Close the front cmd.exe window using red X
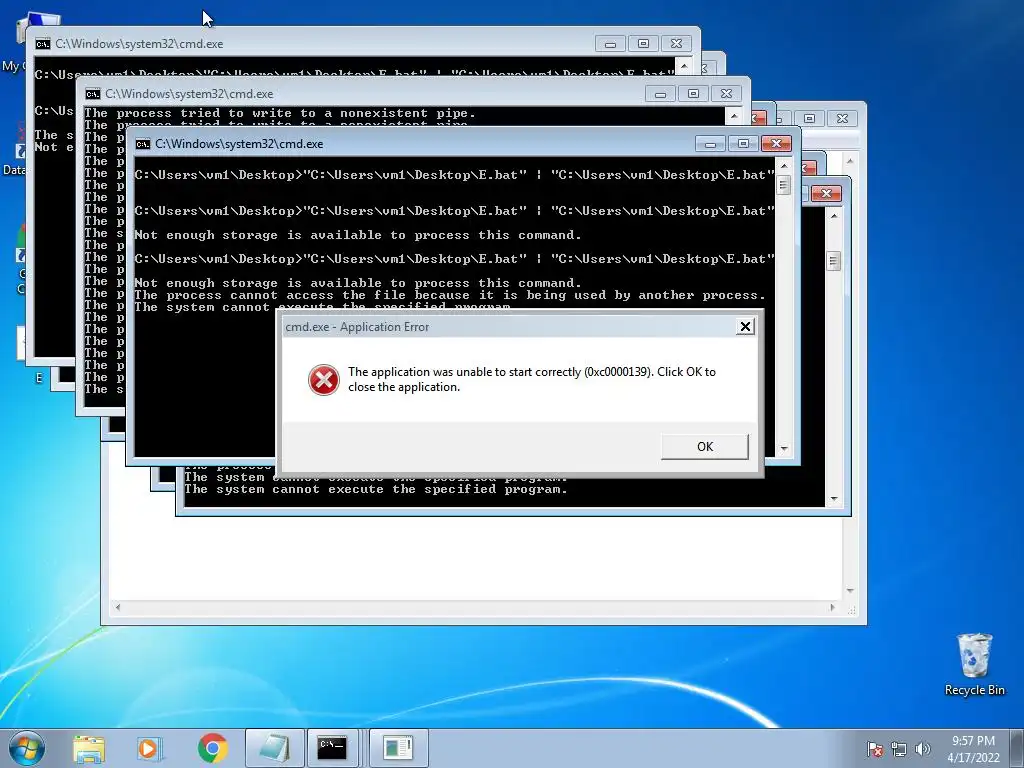 coord(776,144)
